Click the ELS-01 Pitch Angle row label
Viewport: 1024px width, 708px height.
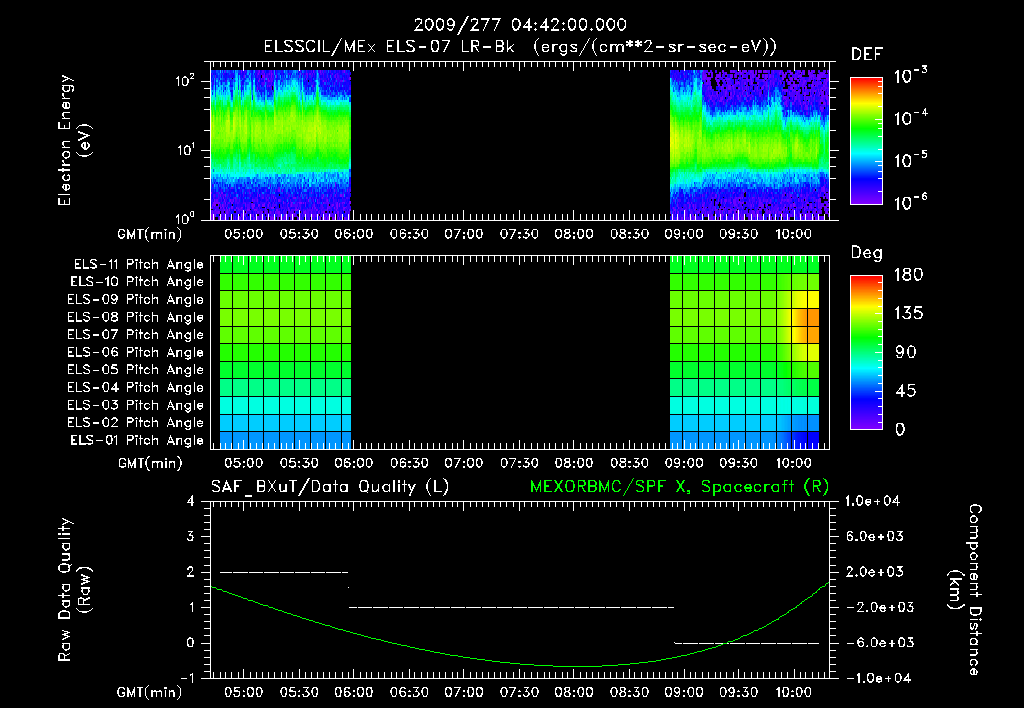click(137, 440)
